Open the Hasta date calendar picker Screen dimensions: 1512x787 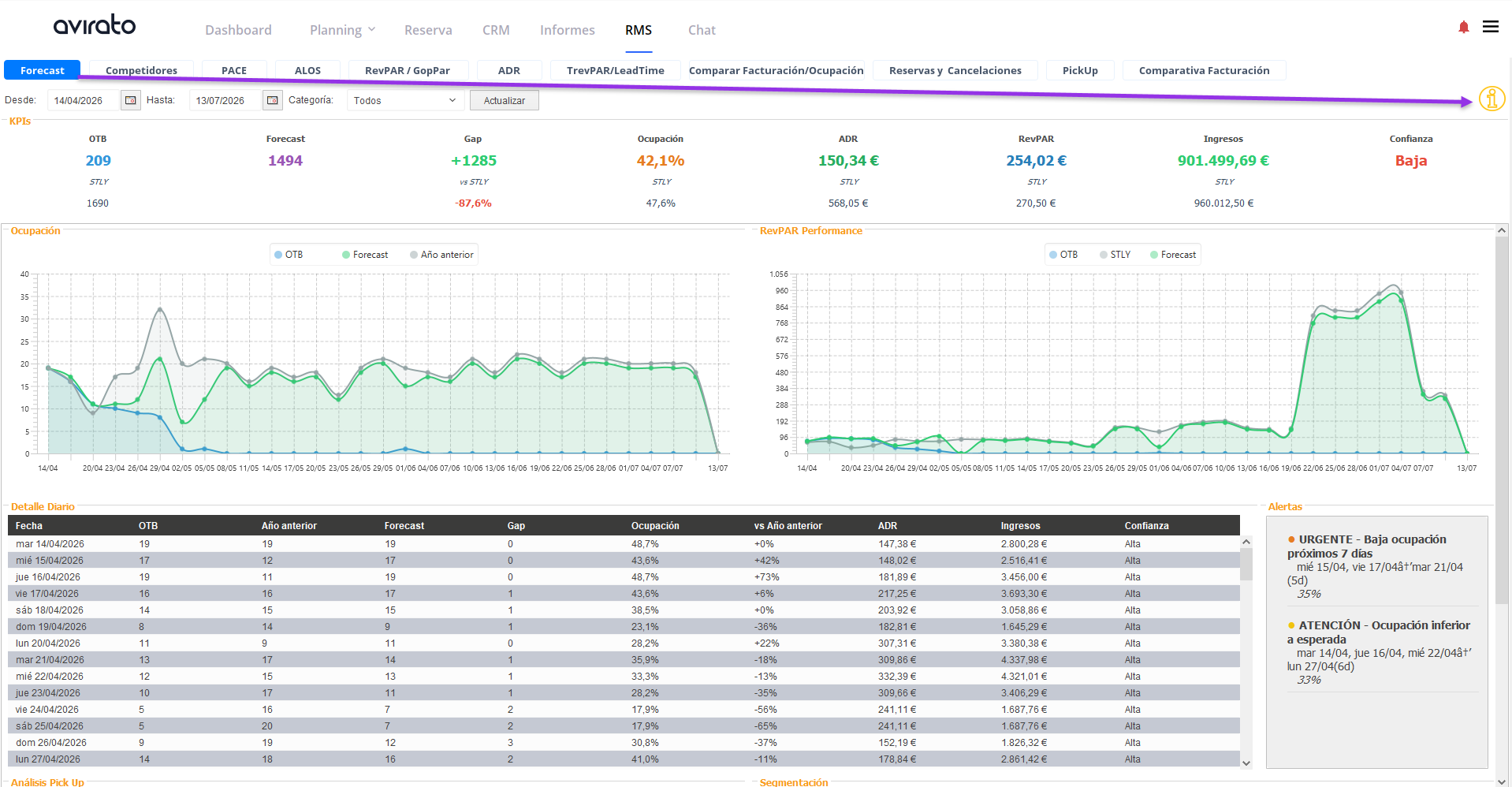coord(272,100)
